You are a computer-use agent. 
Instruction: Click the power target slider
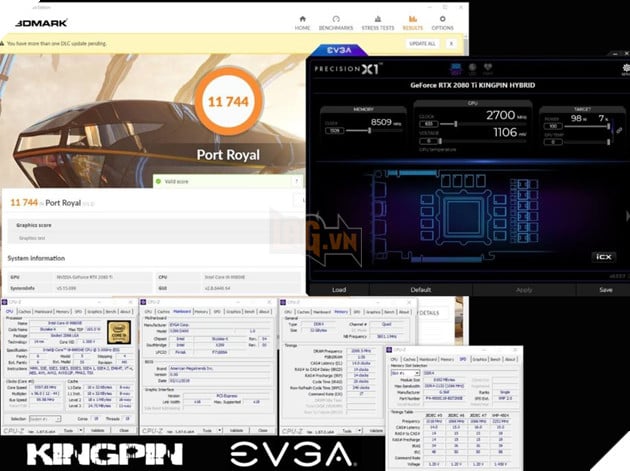coord(588,127)
